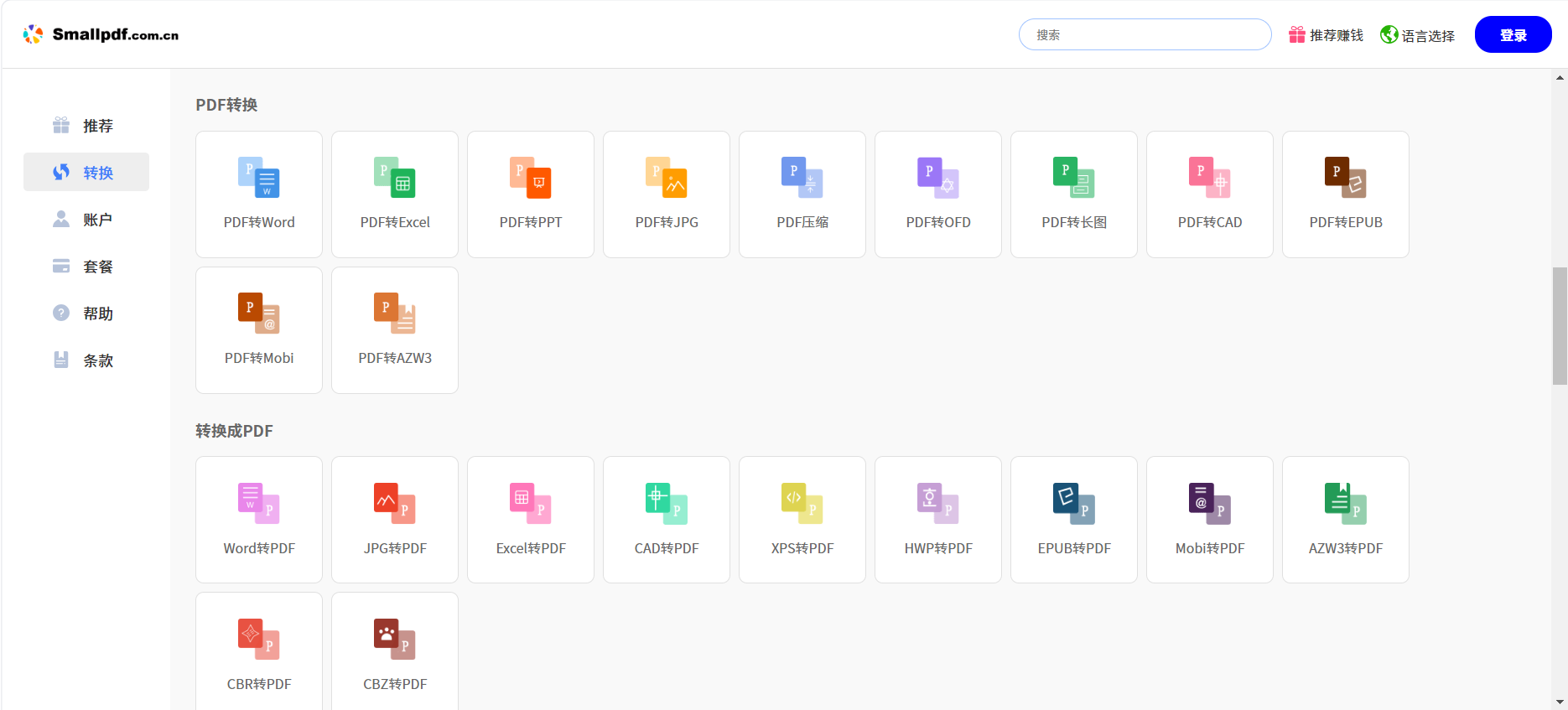Open the Word转PDF tool icon
Viewport: 1568px width, 710px height.
pyautogui.click(x=258, y=503)
